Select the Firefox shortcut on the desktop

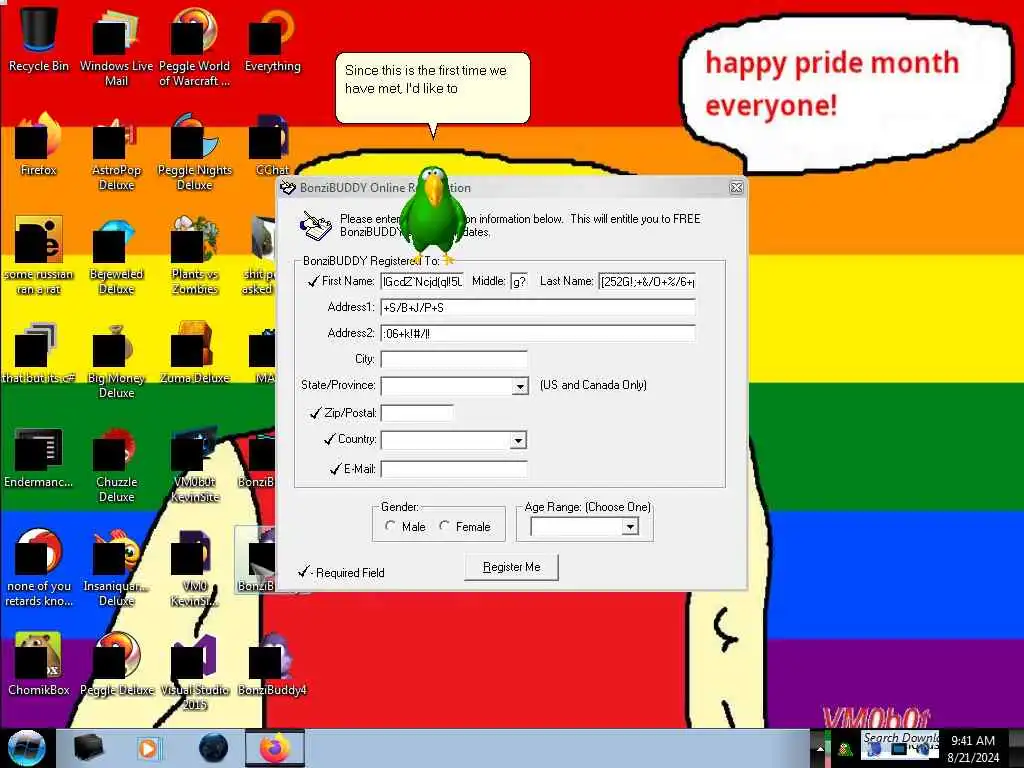(39, 144)
